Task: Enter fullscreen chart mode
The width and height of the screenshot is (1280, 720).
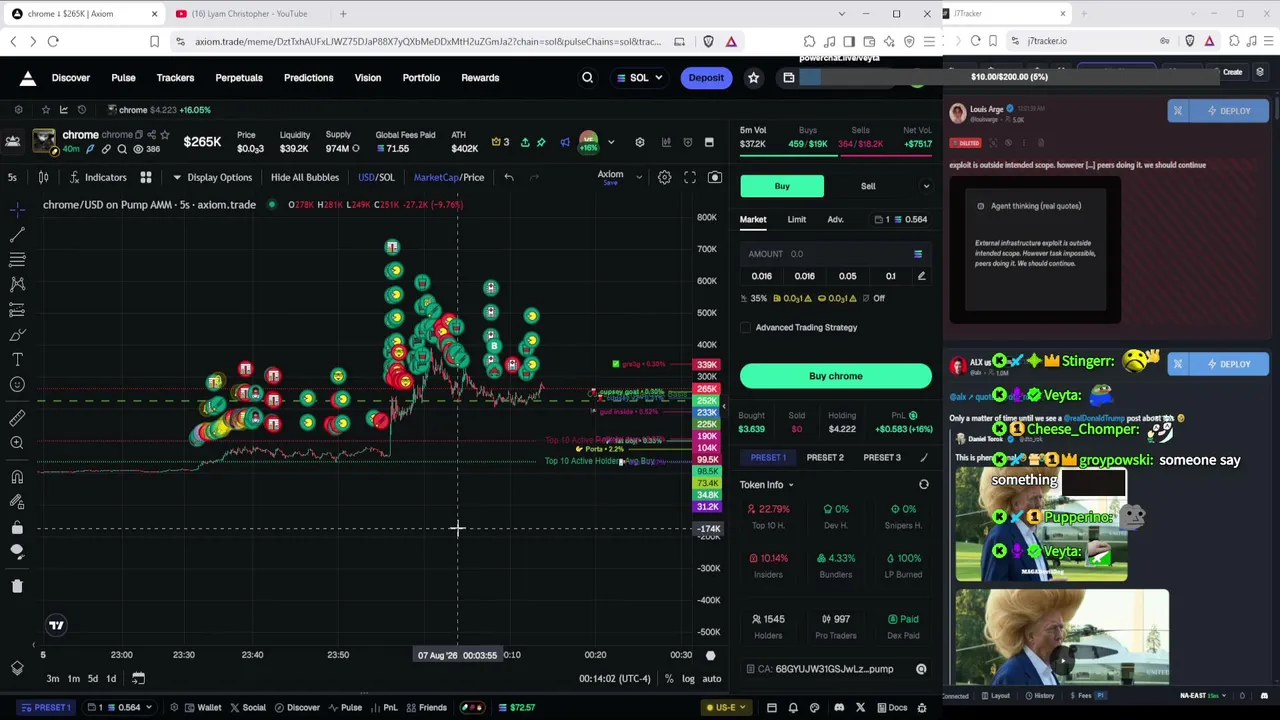Action: pyautogui.click(x=690, y=177)
